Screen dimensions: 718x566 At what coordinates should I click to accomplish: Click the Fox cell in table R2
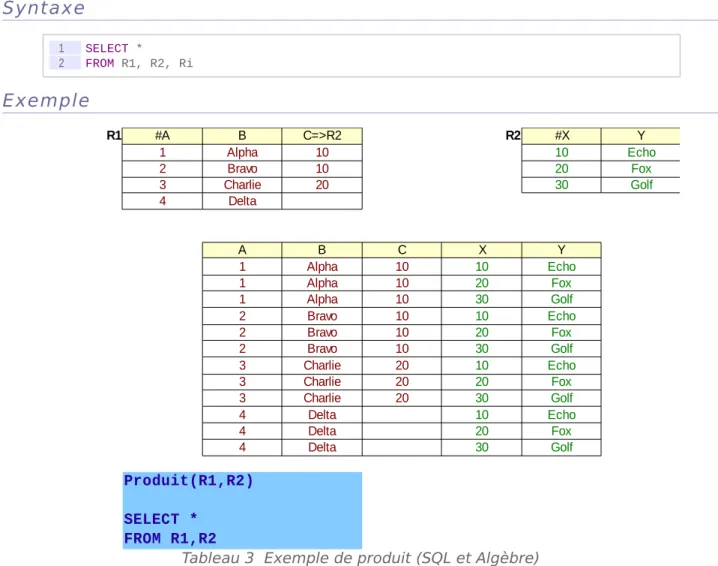pyautogui.click(x=641, y=169)
